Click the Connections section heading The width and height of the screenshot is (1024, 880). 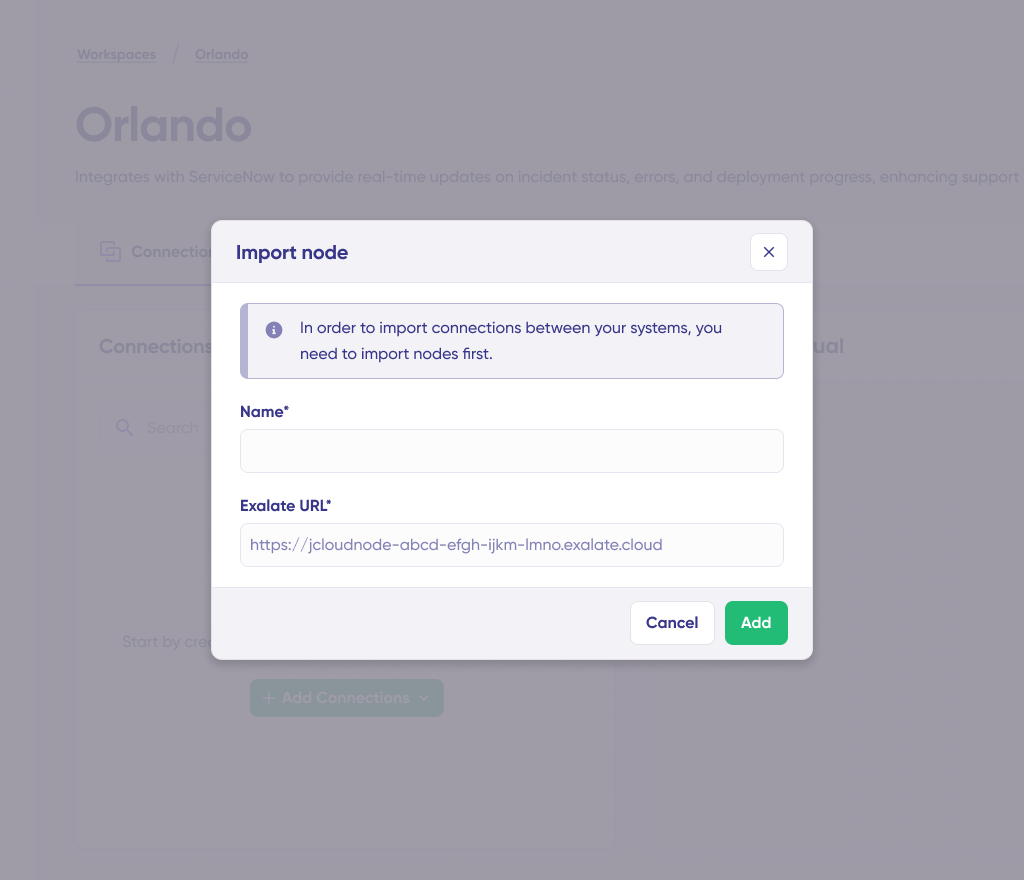[x=155, y=346]
